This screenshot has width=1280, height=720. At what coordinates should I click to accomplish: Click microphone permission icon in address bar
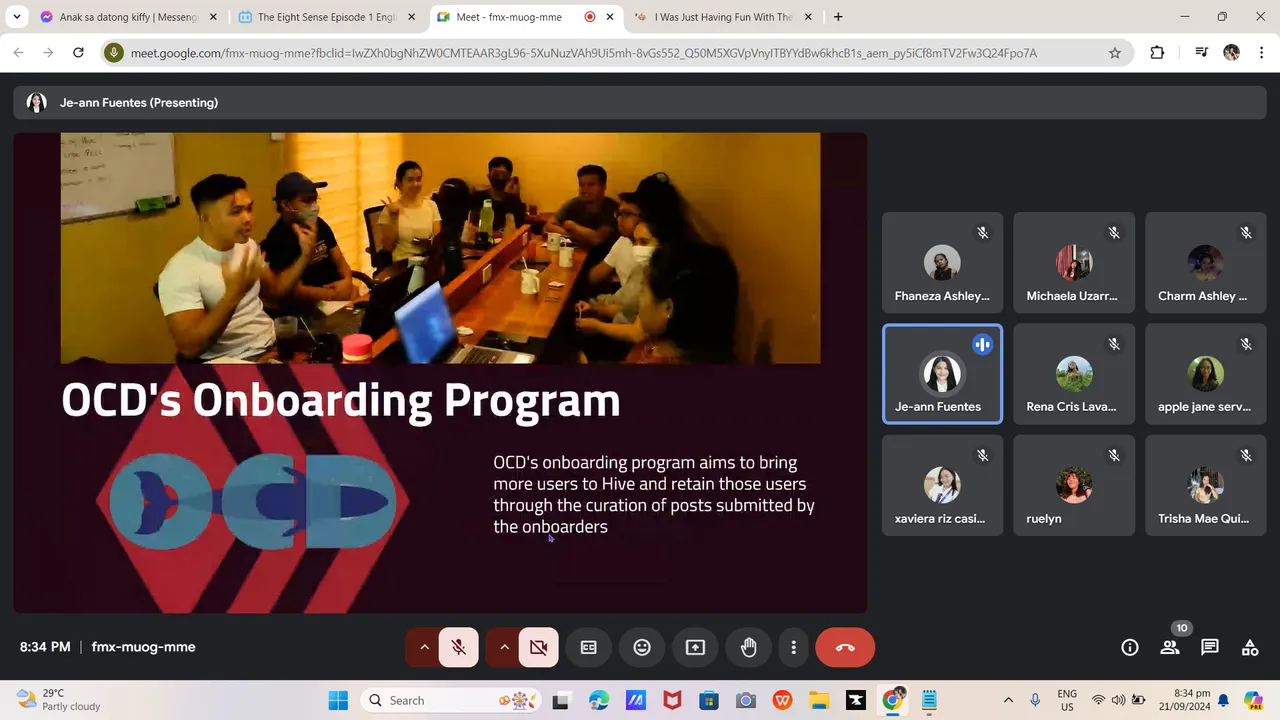[114, 53]
